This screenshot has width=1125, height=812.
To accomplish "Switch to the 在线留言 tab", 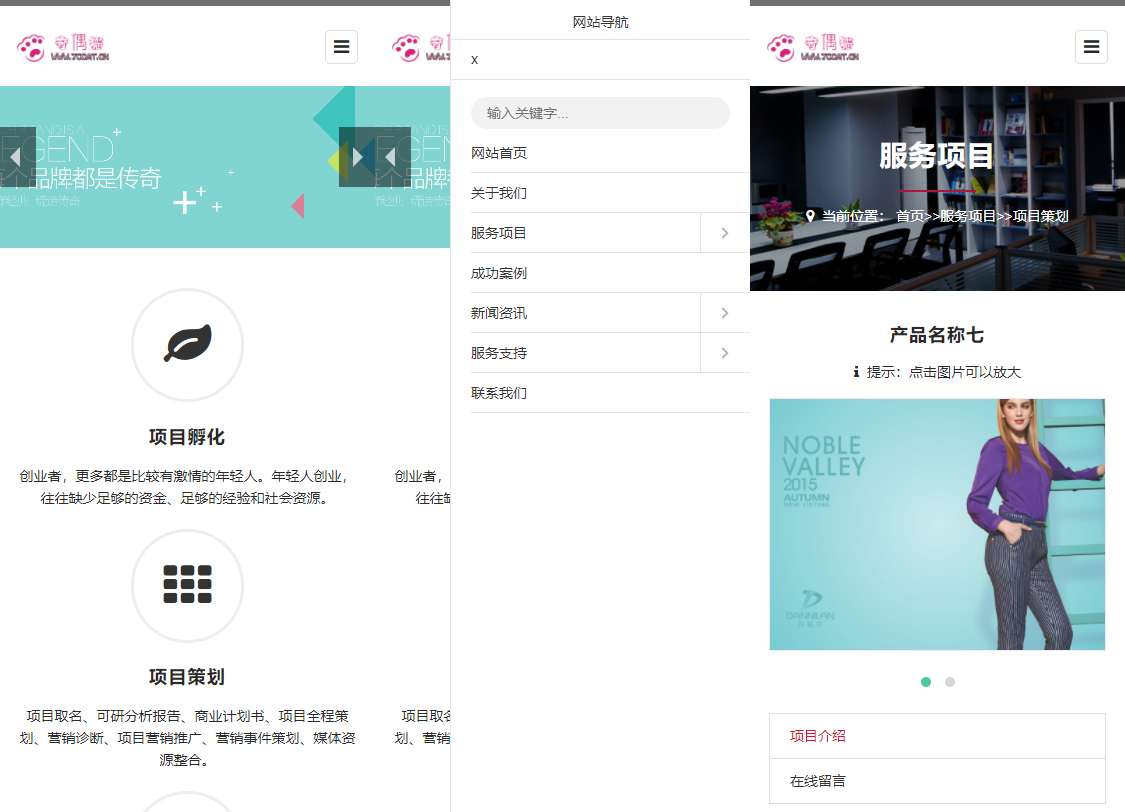I will tap(937, 781).
